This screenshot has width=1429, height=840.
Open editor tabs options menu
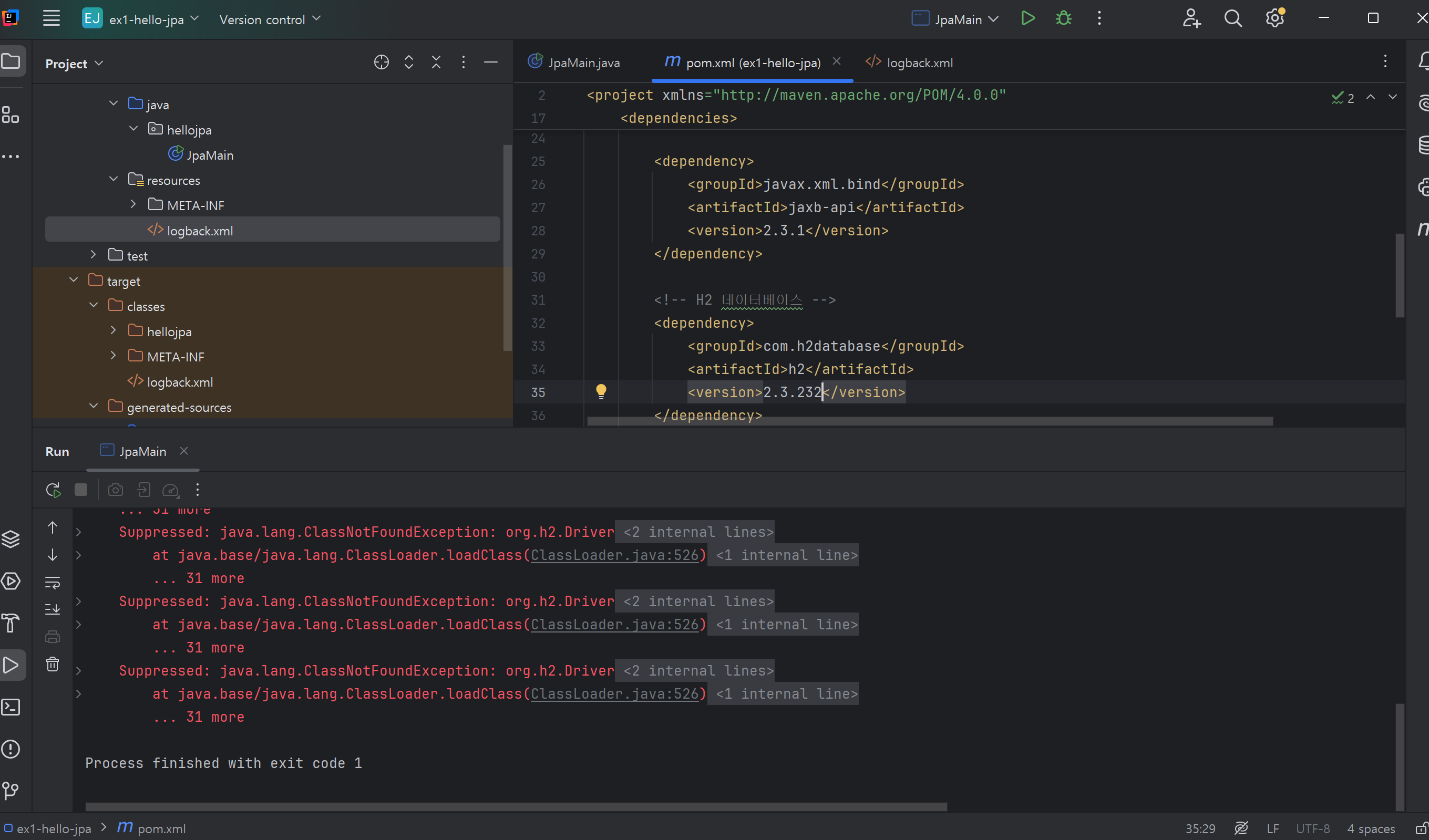coord(1385,61)
